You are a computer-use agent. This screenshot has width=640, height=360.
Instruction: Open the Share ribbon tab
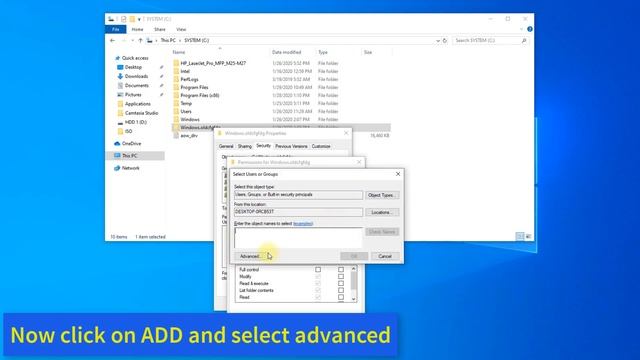(160, 29)
